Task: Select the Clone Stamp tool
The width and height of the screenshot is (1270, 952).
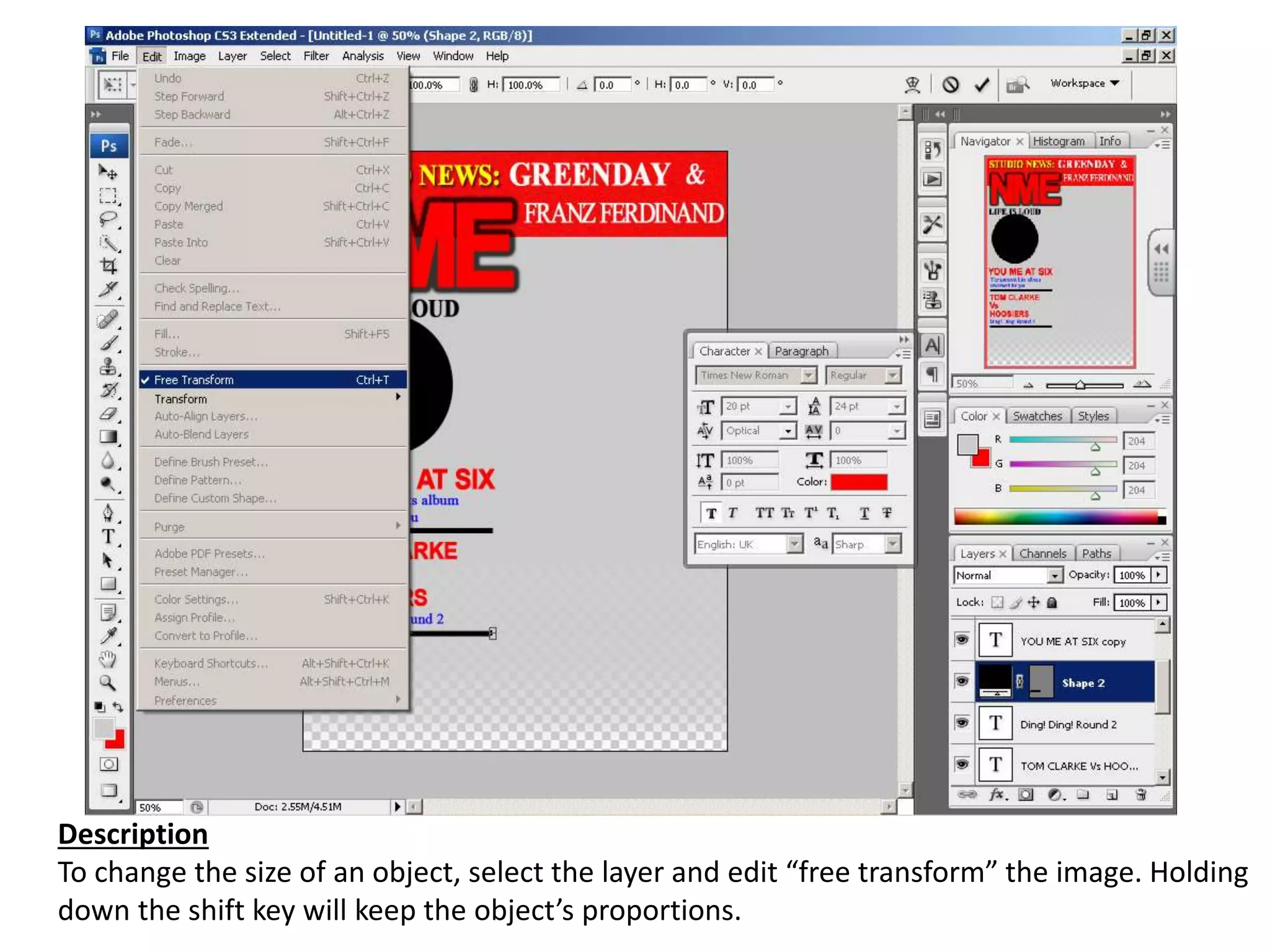Action: tap(108, 366)
